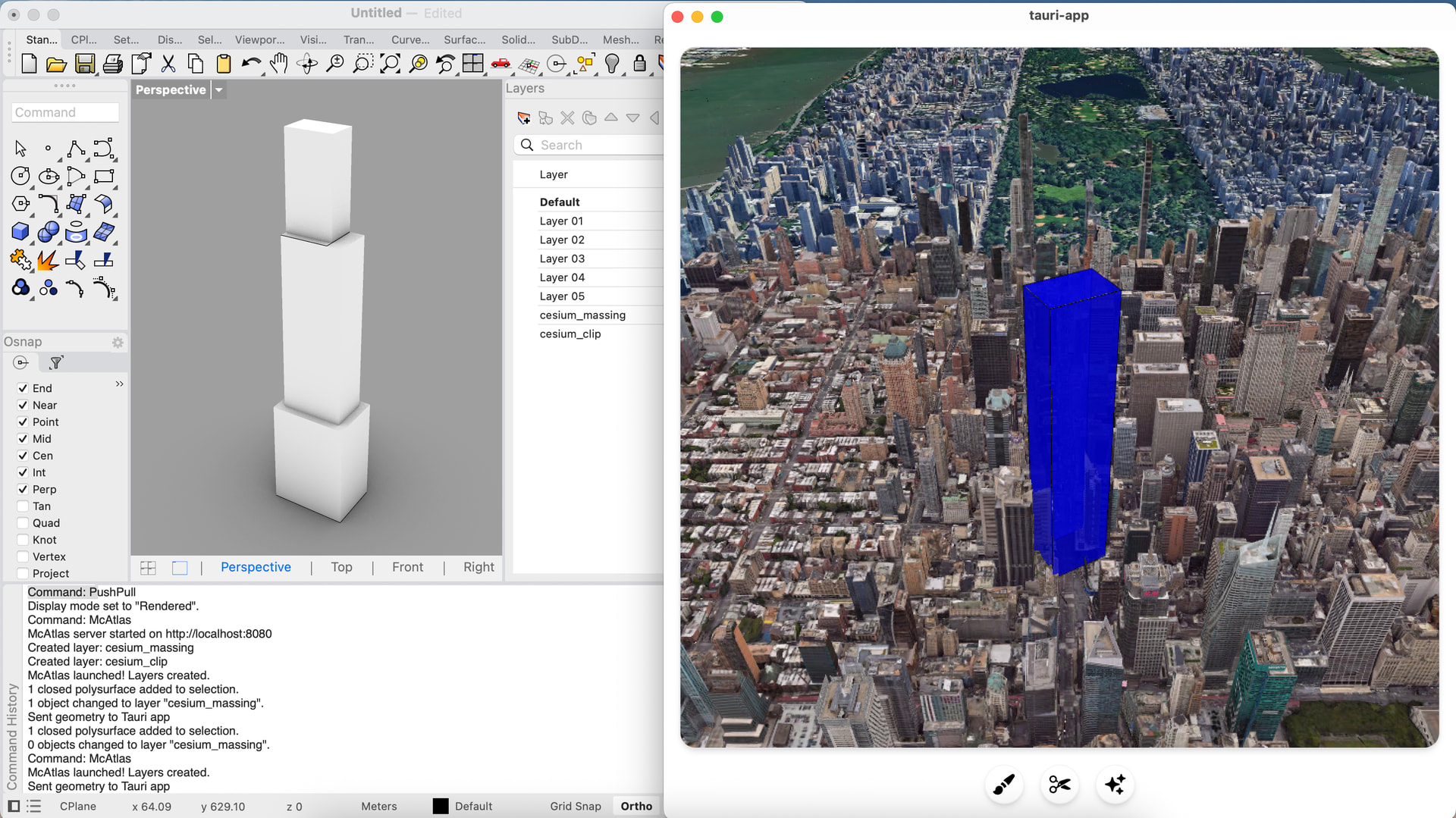Toggle Grid Snap in status bar
1456x818 pixels.
tap(575, 807)
